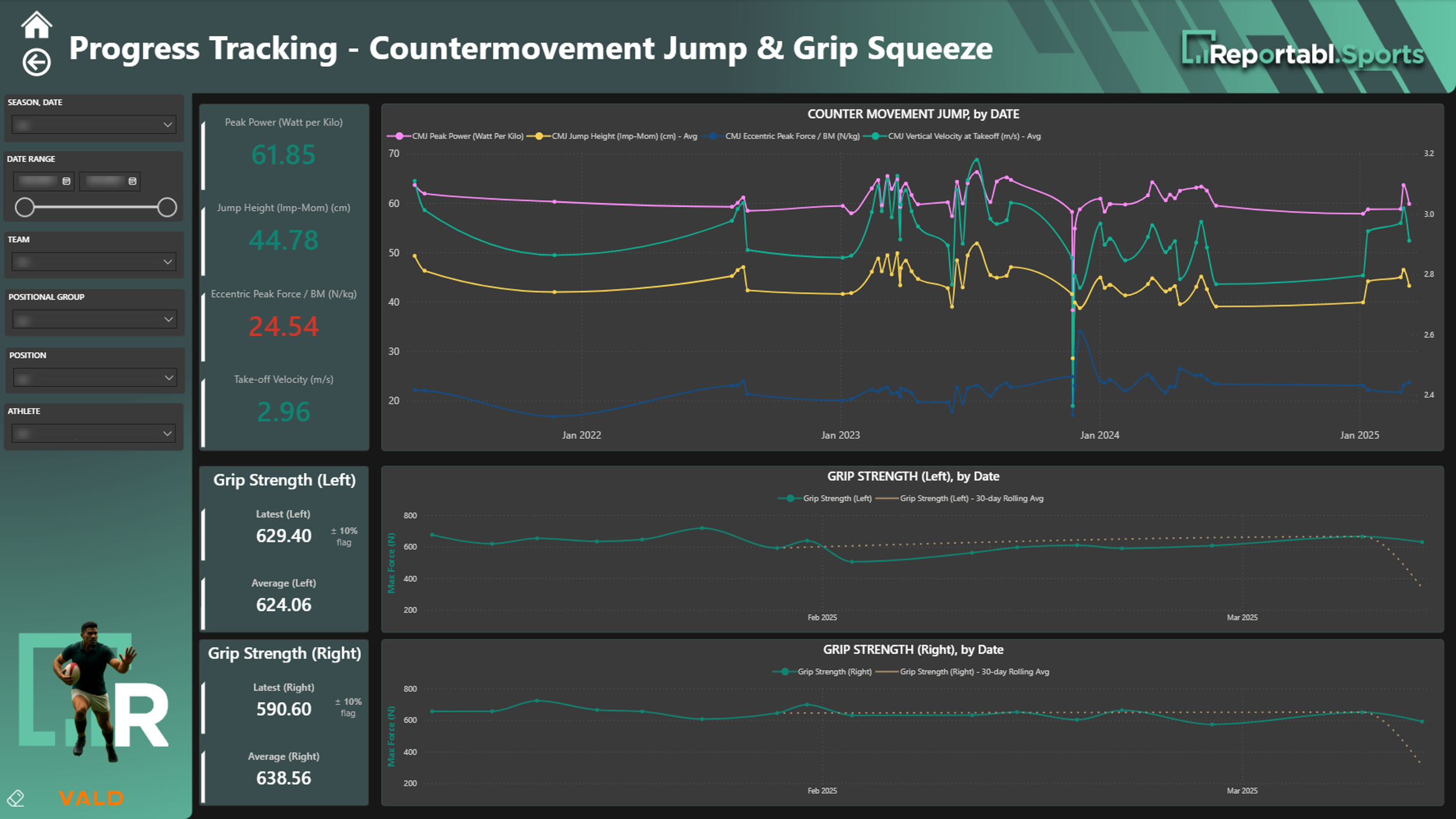Click the eraser clear-filters icon
This screenshot has height=819, width=1456.
16,798
